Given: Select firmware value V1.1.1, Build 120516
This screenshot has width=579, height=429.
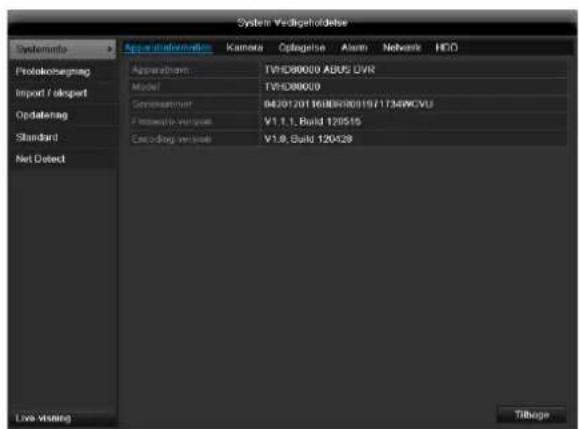Looking at the screenshot, I should (312, 121).
